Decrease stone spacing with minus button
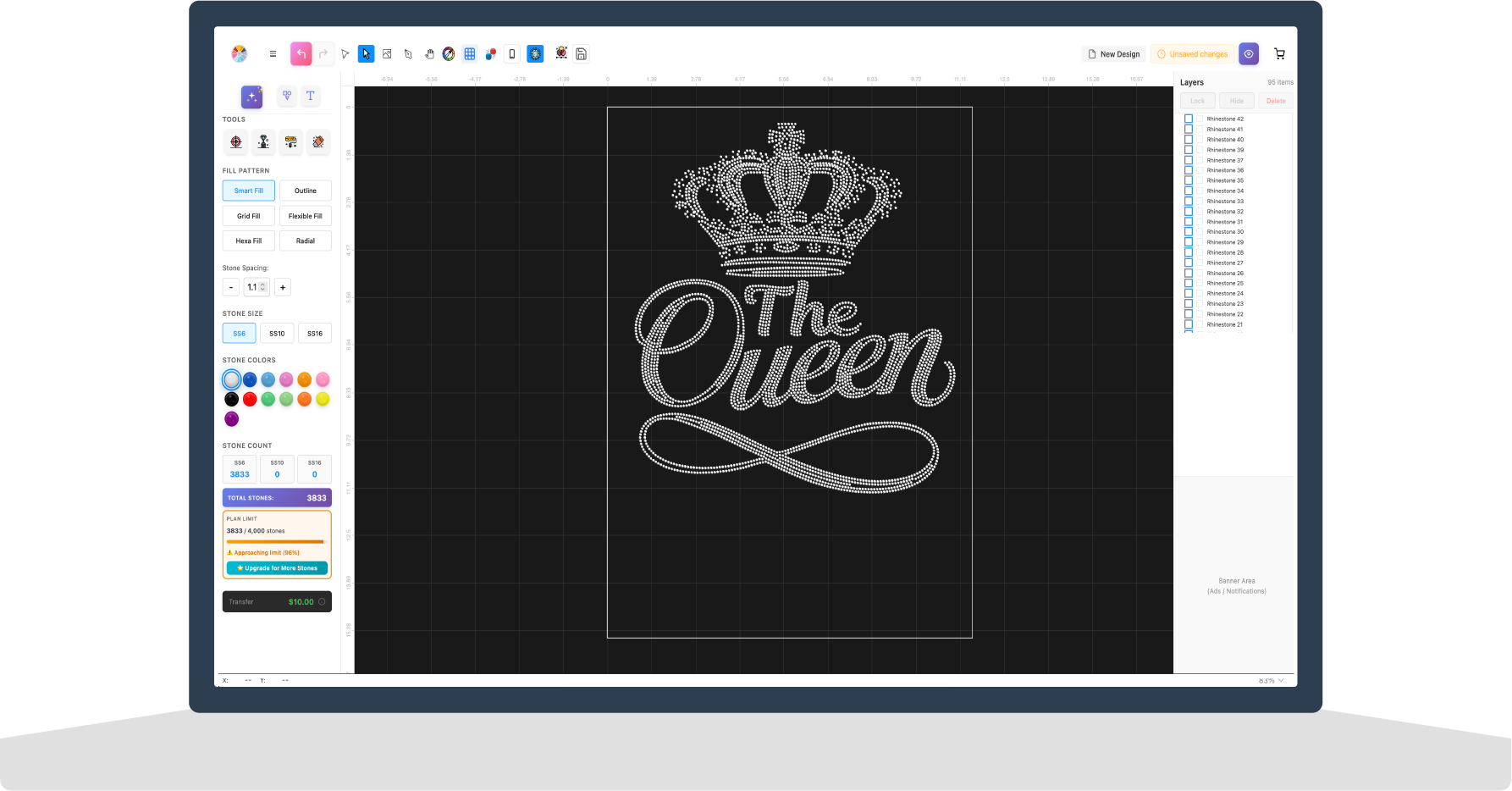The height and width of the screenshot is (791, 1512). pyautogui.click(x=231, y=287)
